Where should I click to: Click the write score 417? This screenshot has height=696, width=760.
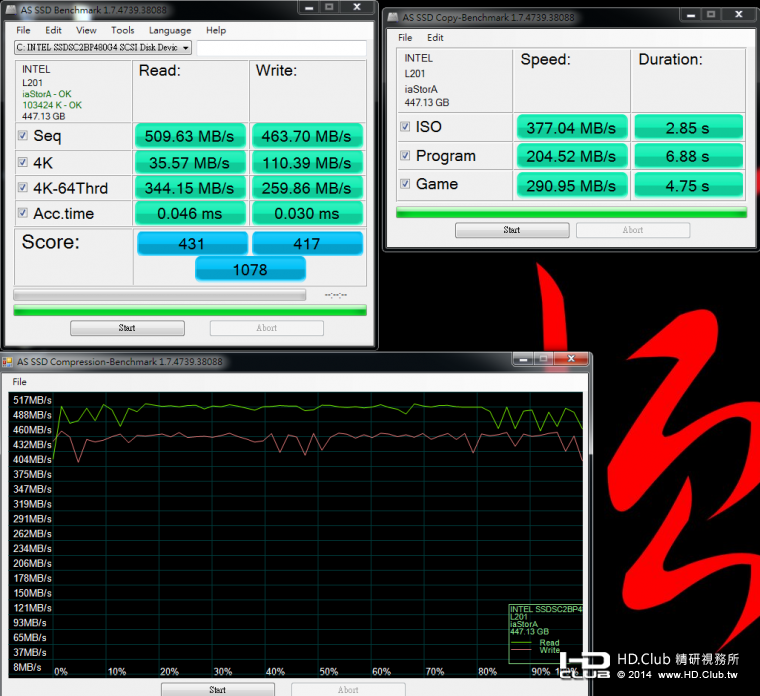point(307,243)
